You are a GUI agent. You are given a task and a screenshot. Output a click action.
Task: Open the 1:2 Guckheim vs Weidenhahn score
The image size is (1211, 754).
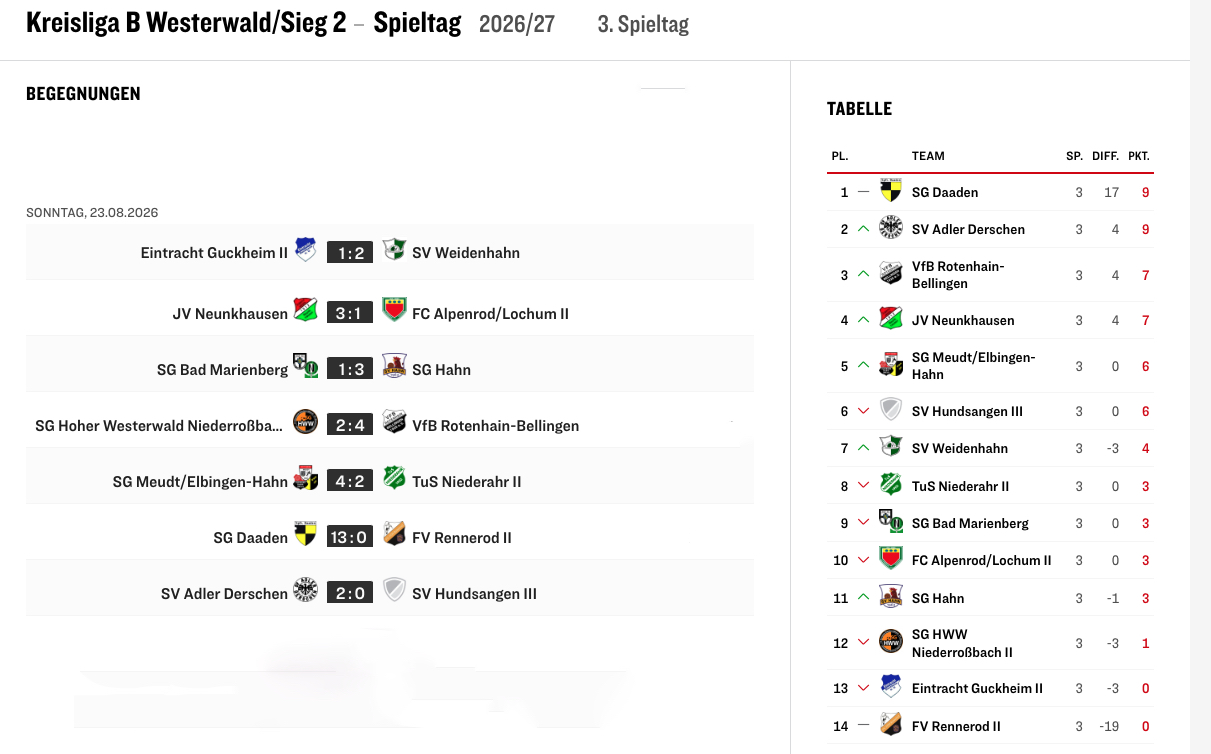(350, 253)
